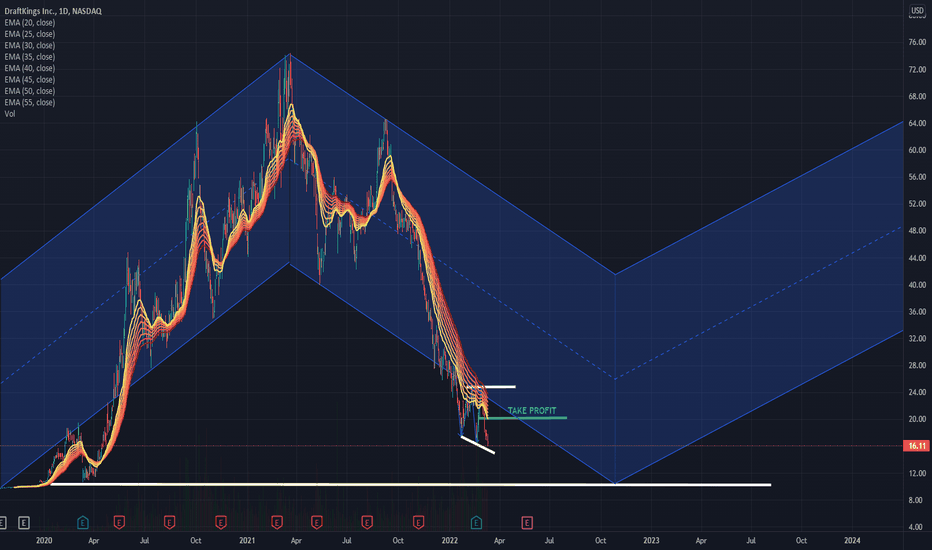Open the USD currency selector
This screenshot has width=932, height=550.
917,11
